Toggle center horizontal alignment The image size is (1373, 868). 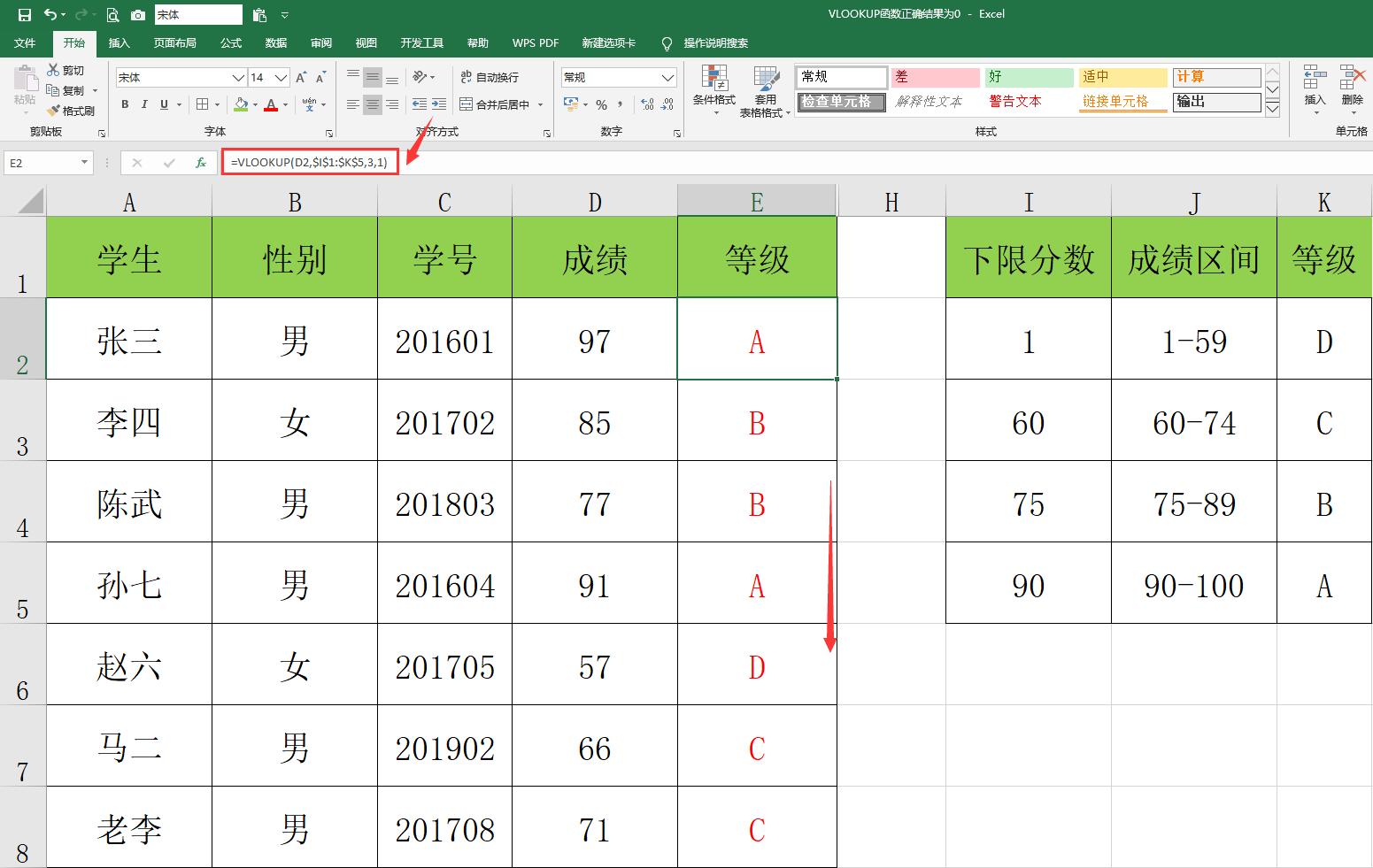point(373,104)
